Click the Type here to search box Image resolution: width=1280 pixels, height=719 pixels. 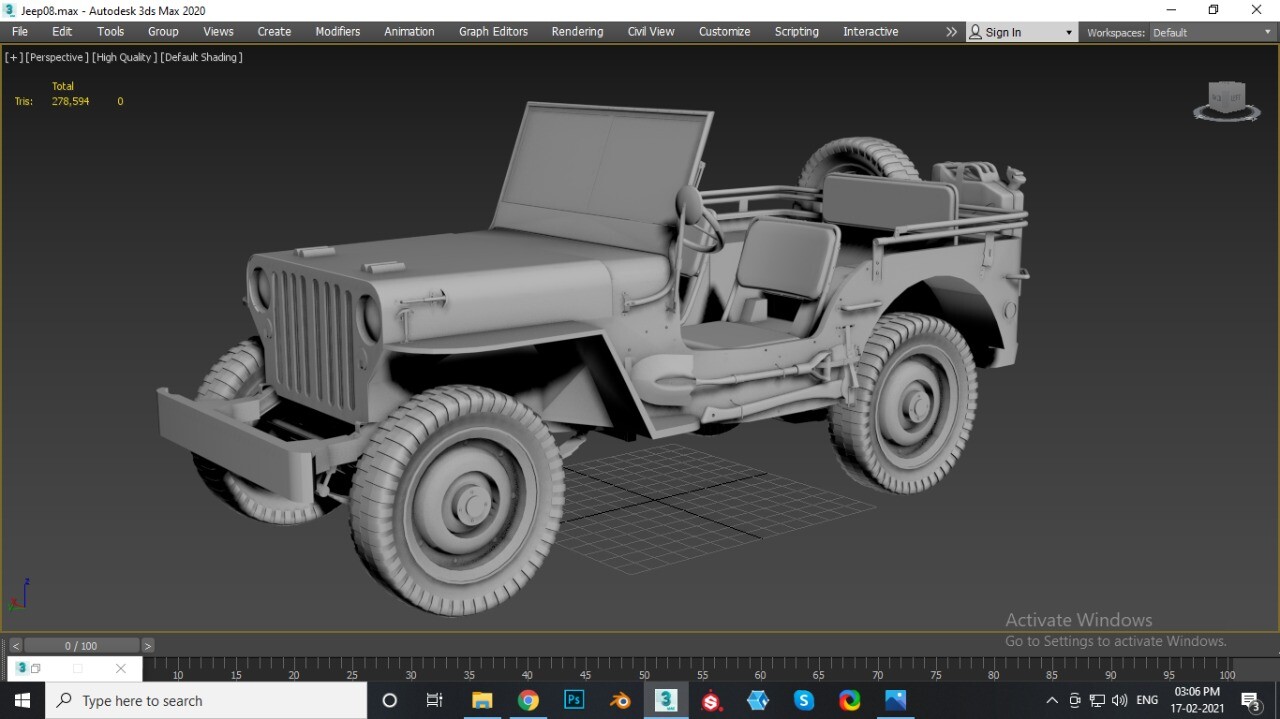[206, 700]
